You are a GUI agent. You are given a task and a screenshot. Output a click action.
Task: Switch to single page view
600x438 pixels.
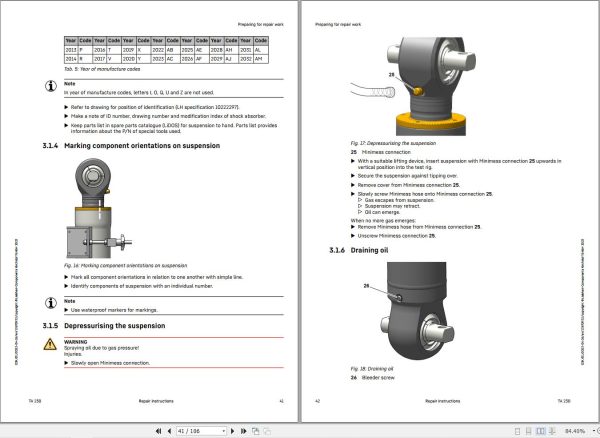coord(517,431)
